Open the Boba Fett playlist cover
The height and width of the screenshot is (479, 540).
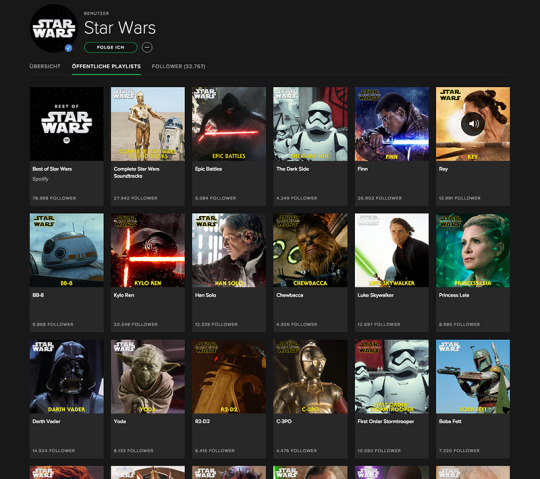tap(473, 376)
